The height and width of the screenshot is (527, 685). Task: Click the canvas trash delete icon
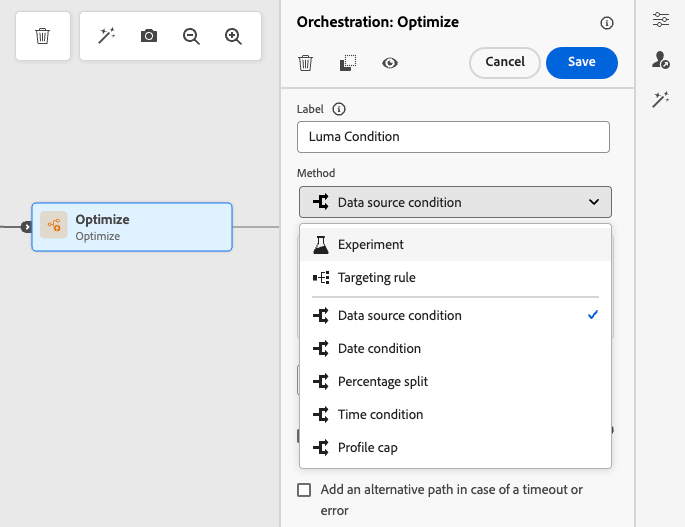[x=43, y=36]
